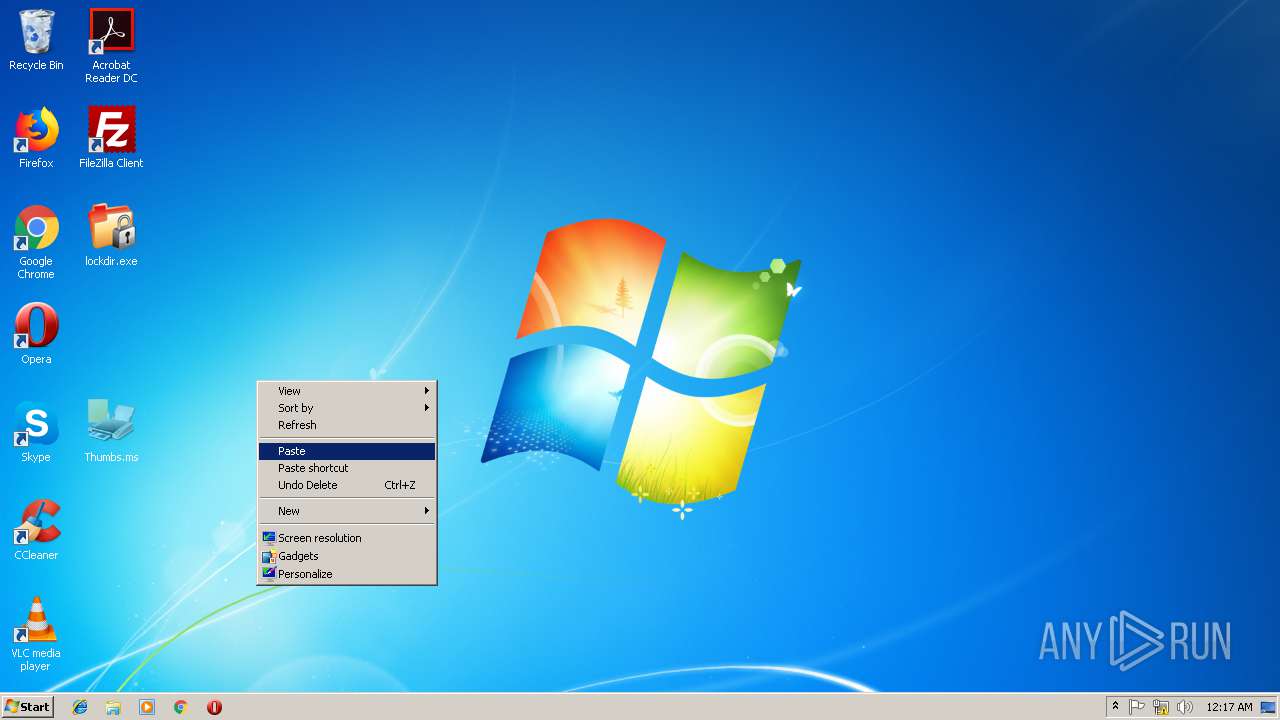Viewport: 1280px width, 720px height.
Task: Choose Paste in the context menu
Action: click(347, 451)
